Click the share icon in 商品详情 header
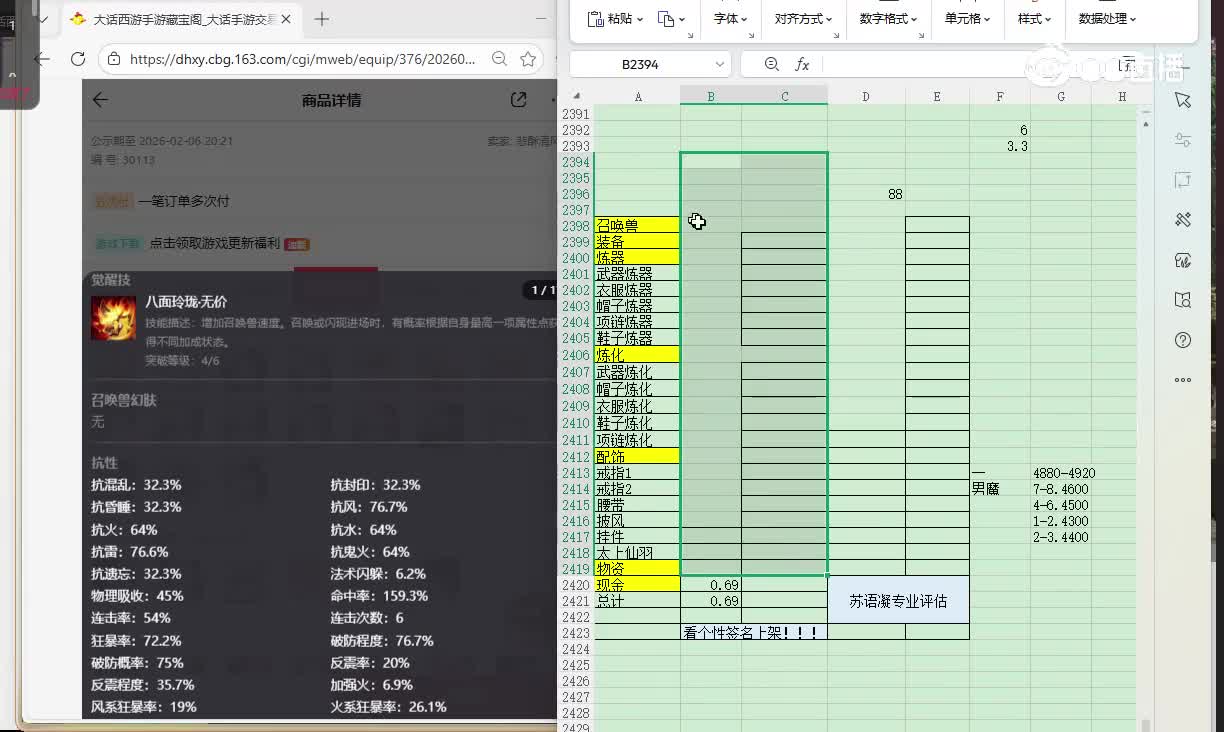Screen dimensions: 1224x732 pyautogui.click(x=518, y=100)
